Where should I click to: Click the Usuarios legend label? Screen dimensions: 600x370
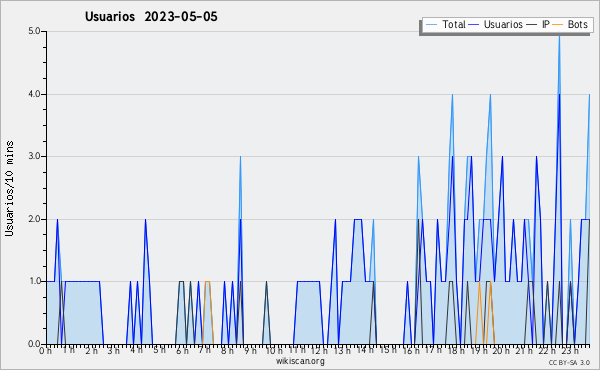pos(503,24)
